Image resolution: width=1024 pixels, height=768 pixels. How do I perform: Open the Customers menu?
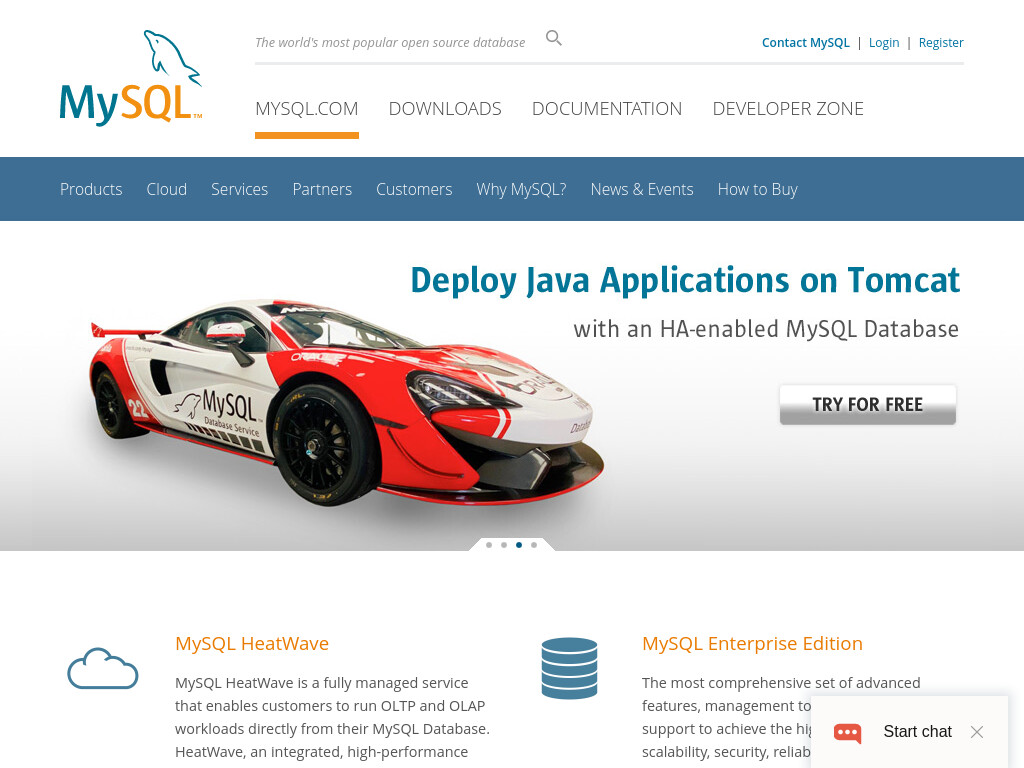click(x=414, y=189)
